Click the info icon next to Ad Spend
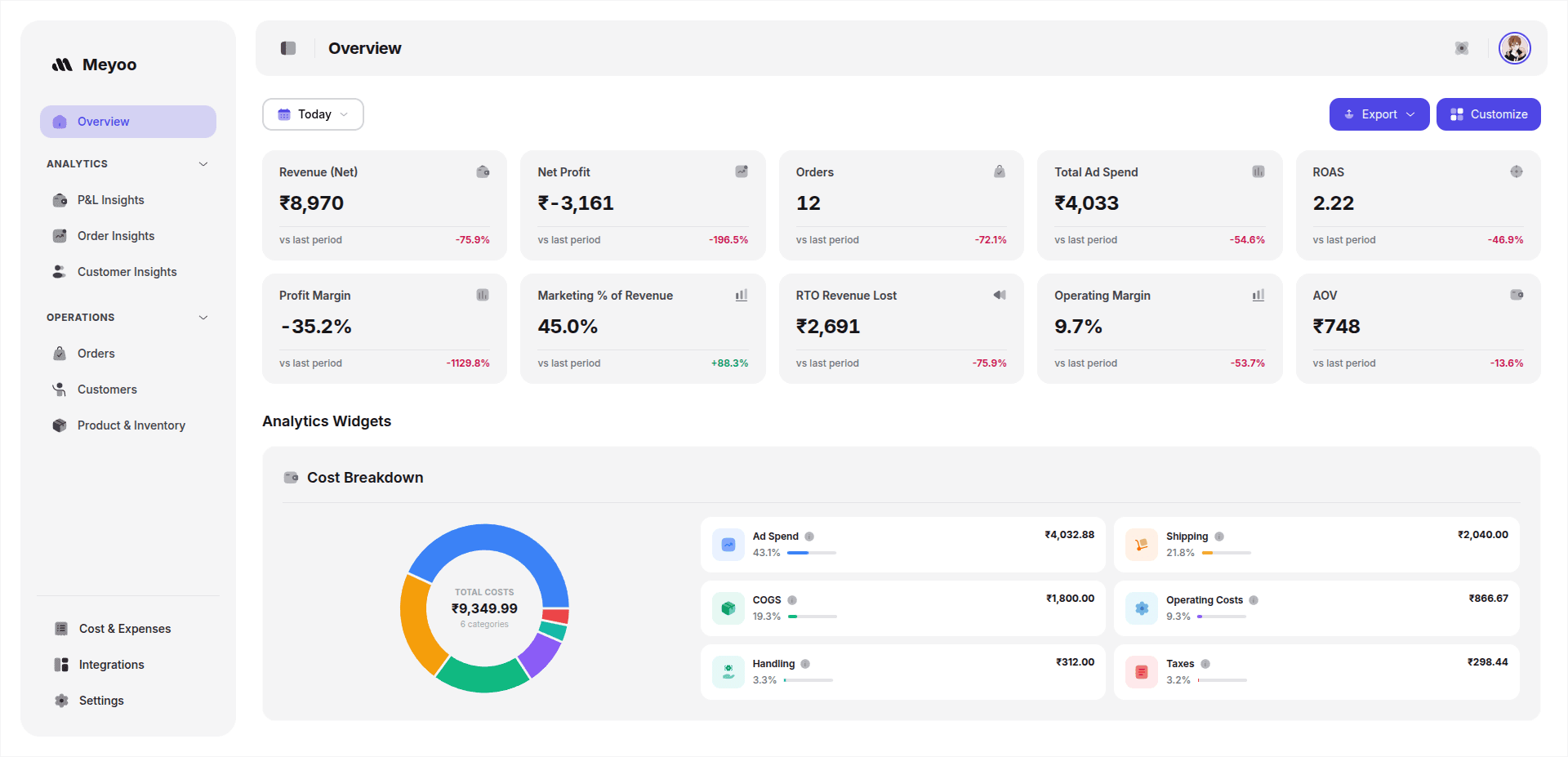 coord(809,537)
